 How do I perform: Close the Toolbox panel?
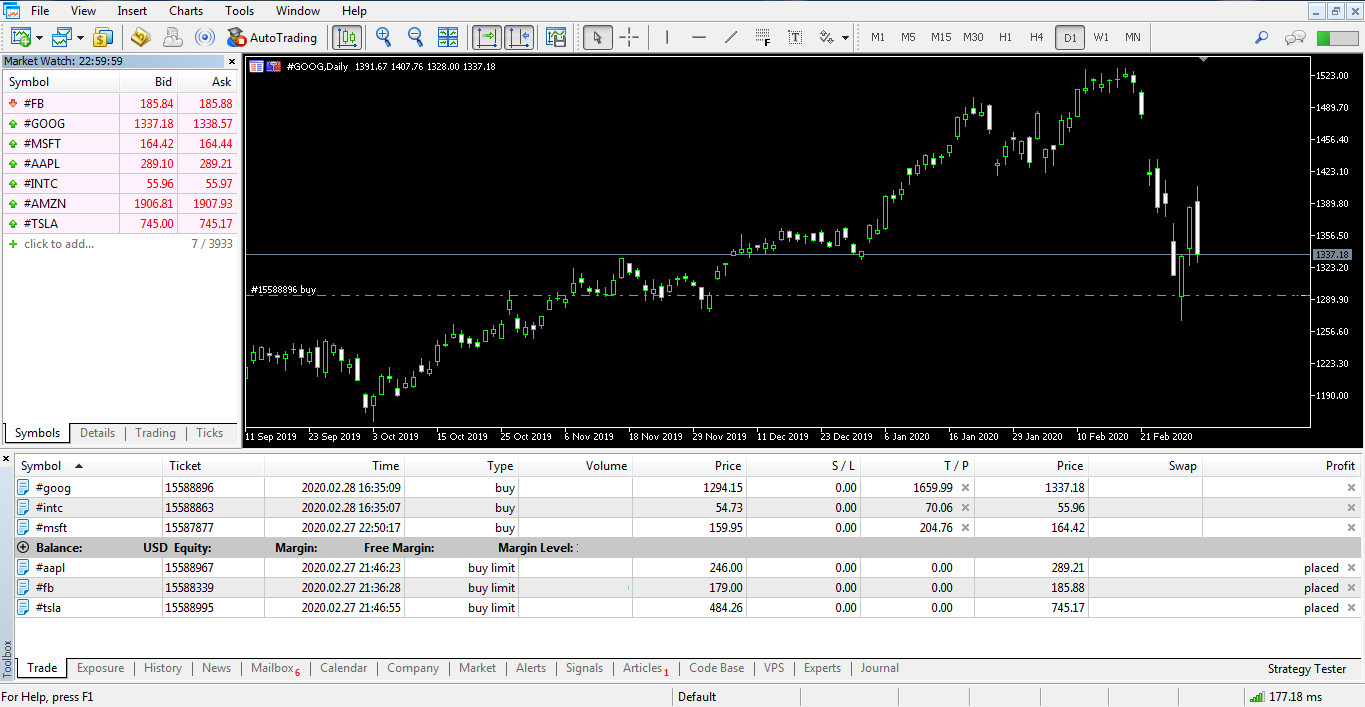[7, 459]
